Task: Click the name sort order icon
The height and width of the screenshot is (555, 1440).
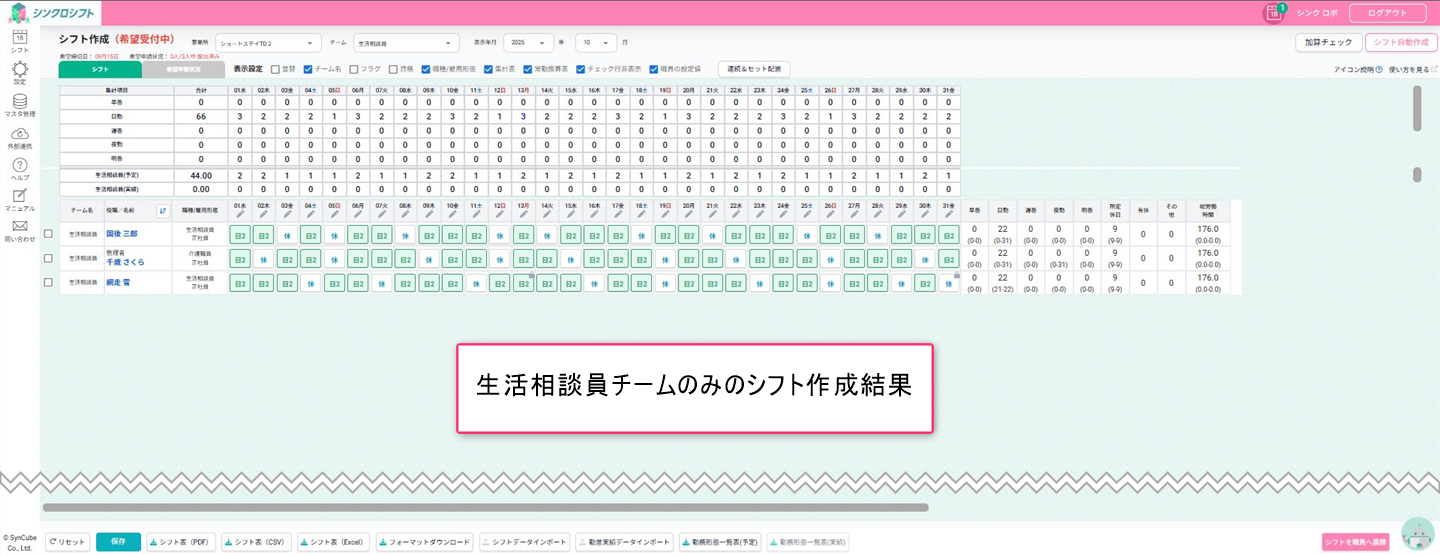Action: (163, 210)
